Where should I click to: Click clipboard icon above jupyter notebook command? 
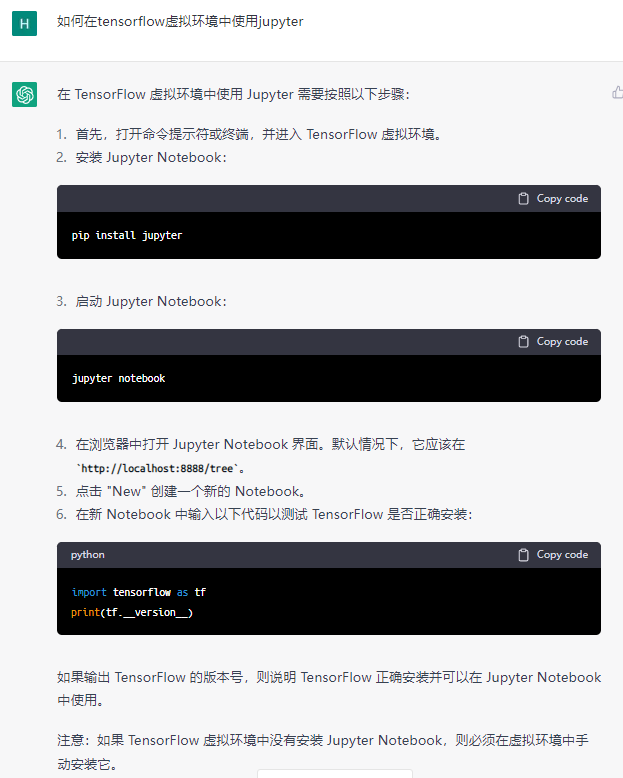tap(523, 341)
